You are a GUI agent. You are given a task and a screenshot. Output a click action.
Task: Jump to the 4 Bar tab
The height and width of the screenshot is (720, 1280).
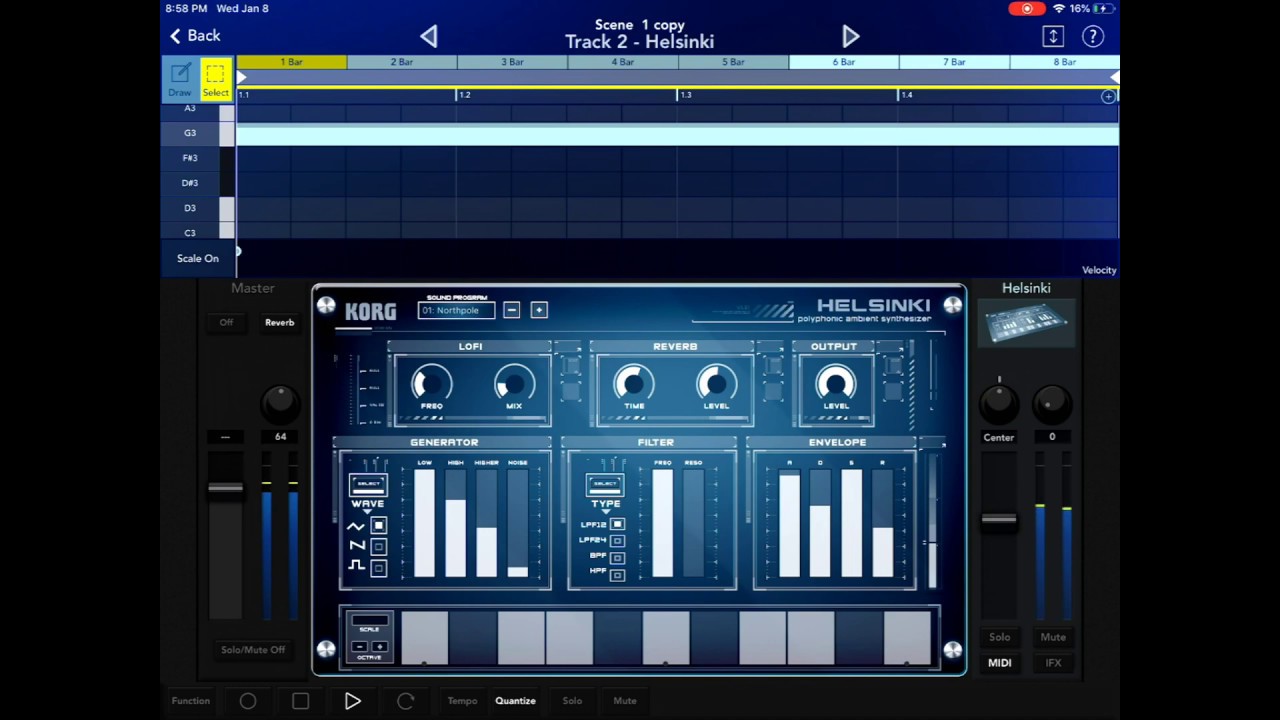[x=623, y=62]
